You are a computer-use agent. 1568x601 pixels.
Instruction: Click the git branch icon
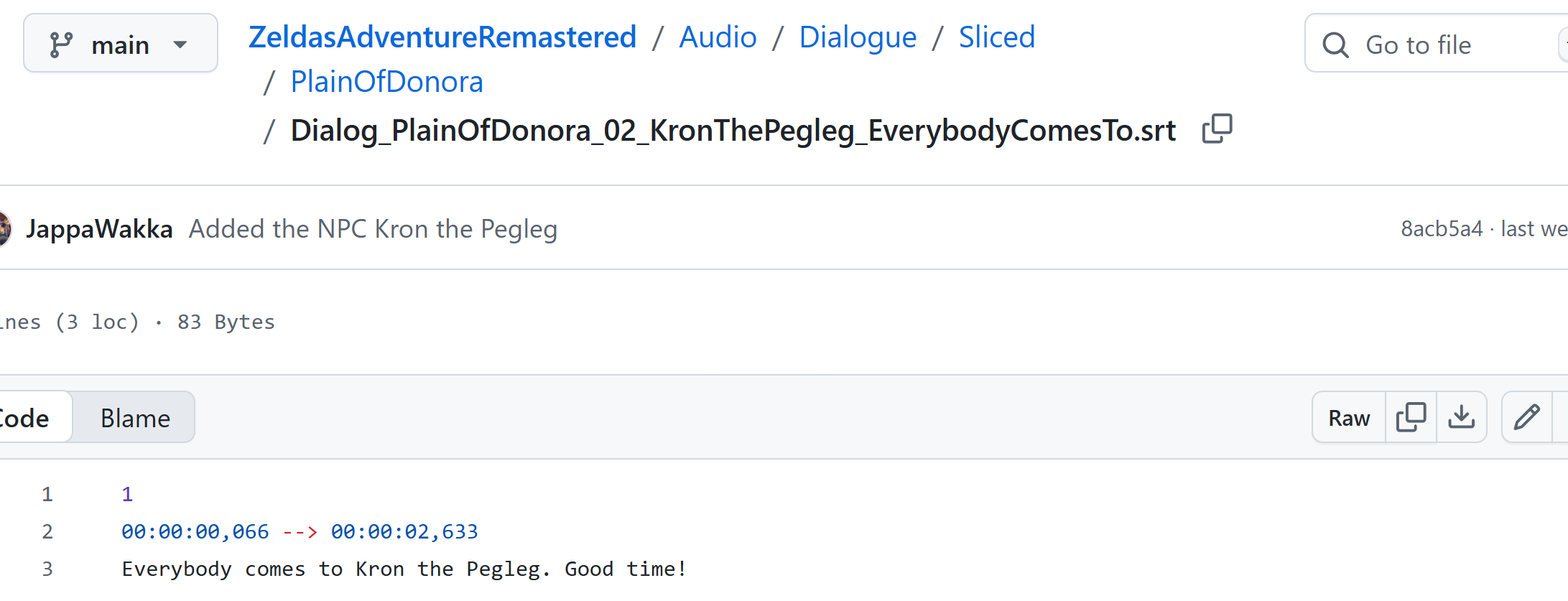[61, 45]
